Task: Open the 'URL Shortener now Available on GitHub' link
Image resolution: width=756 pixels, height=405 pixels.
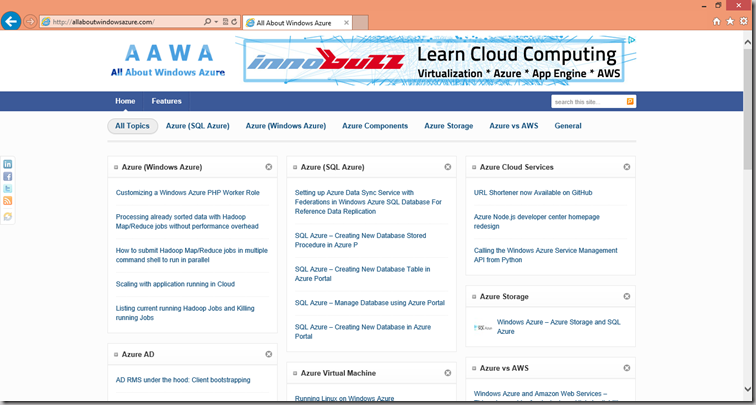Action: click(x=532, y=193)
